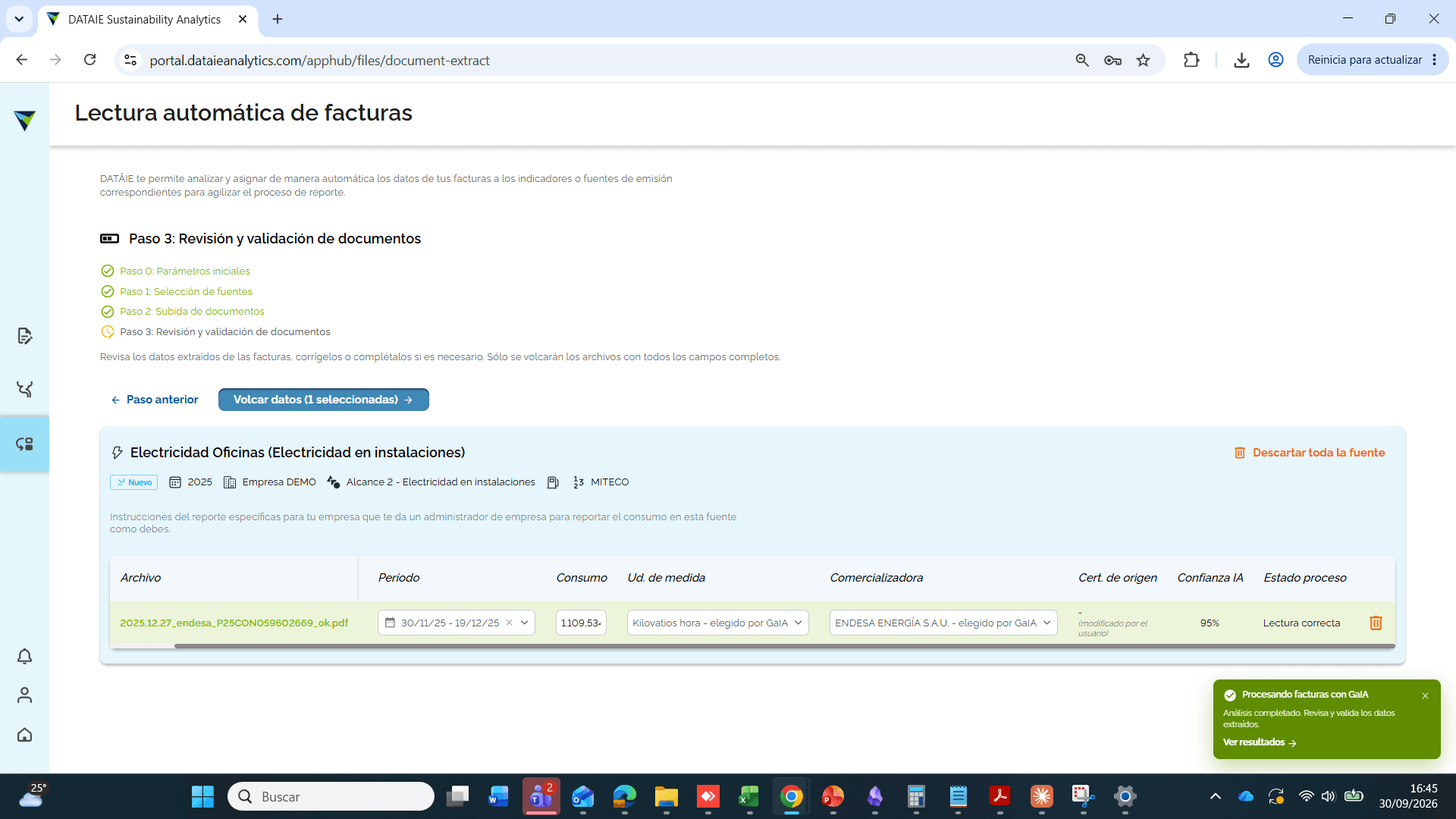Close the GaIA processing notification
The image size is (1456, 819).
click(1425, 695)
